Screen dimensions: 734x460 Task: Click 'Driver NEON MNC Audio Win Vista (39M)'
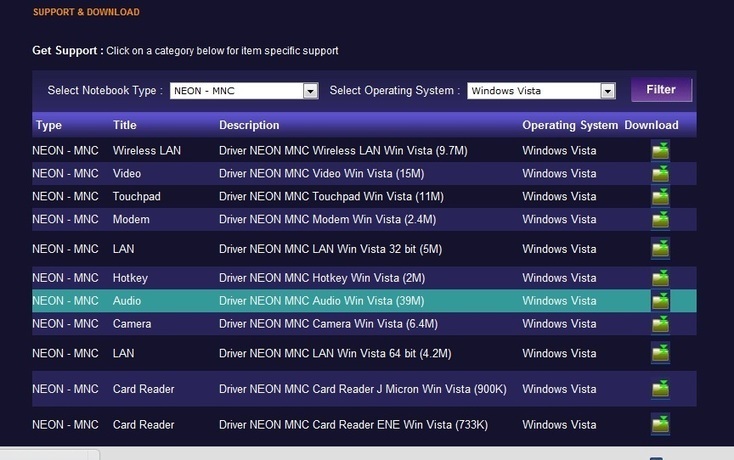[x=322, y=301]
